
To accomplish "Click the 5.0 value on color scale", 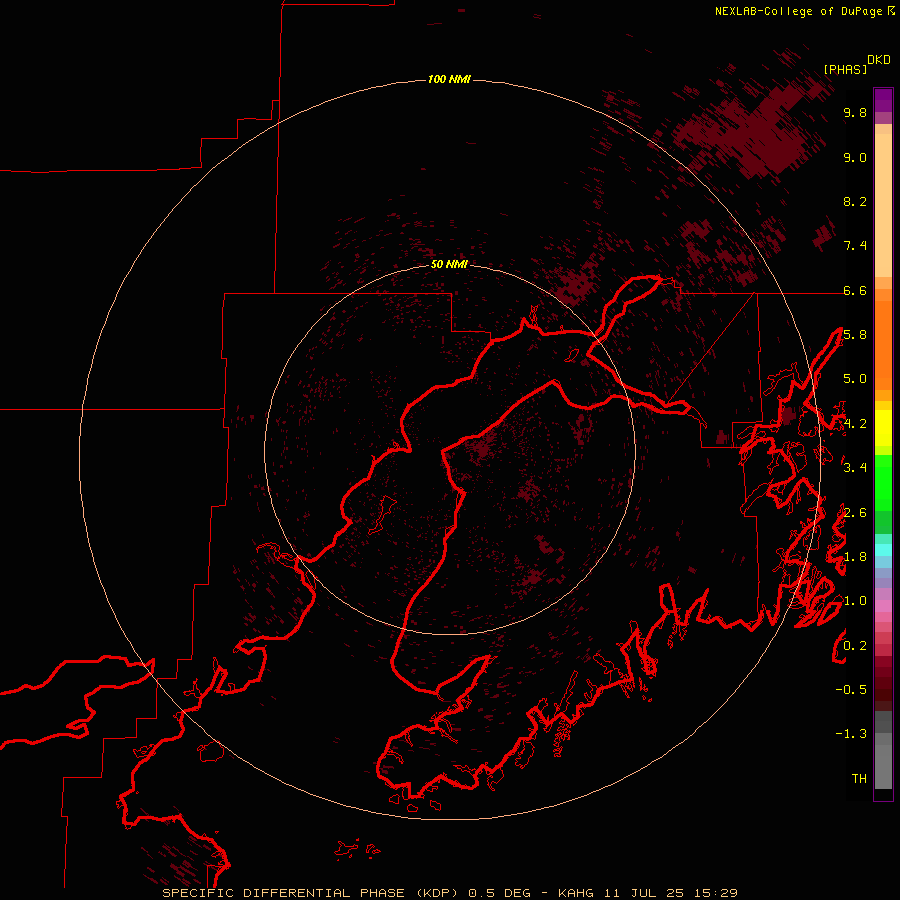I will (855, 379).
